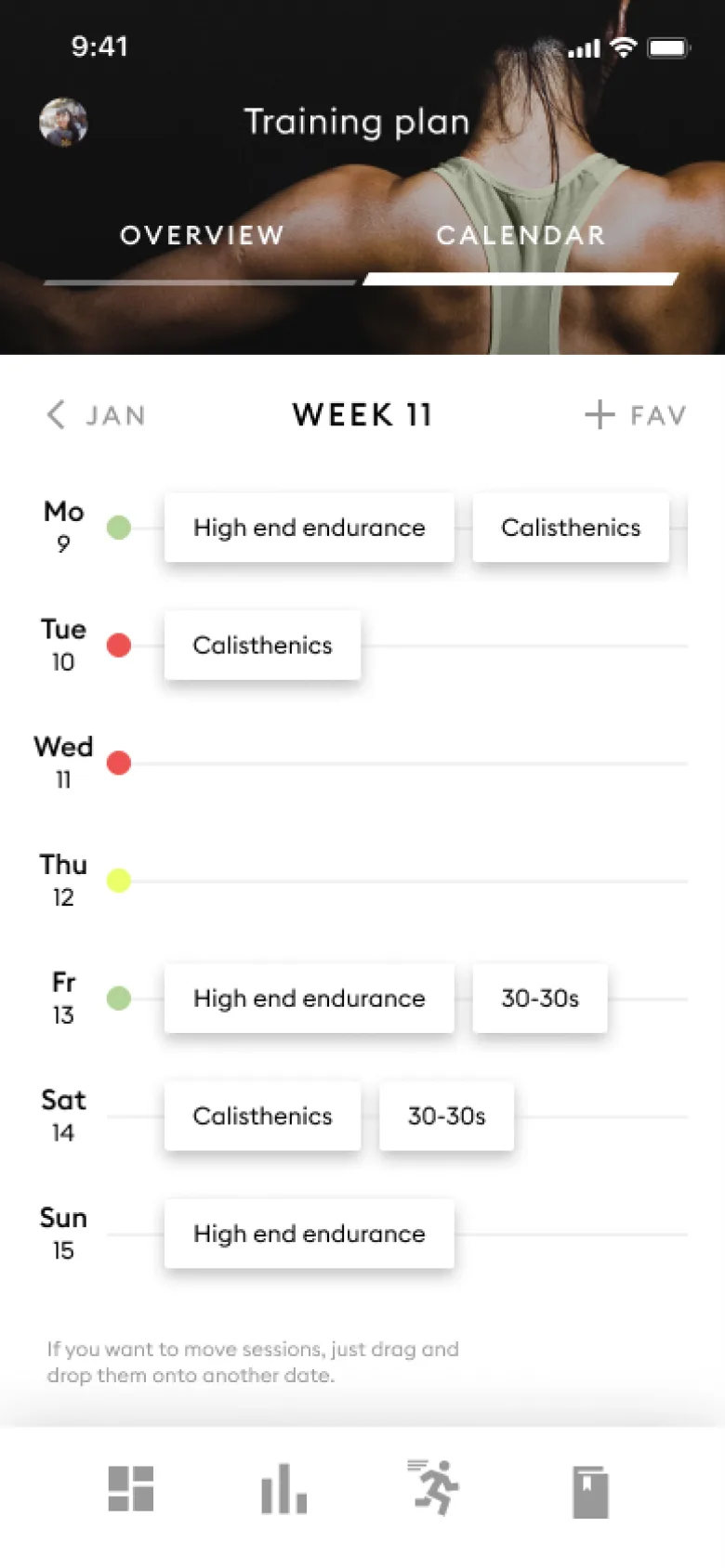Screen dimensions: 725x1568
Task: Click the plus icon next to FAV
Action: coord(600,414)
